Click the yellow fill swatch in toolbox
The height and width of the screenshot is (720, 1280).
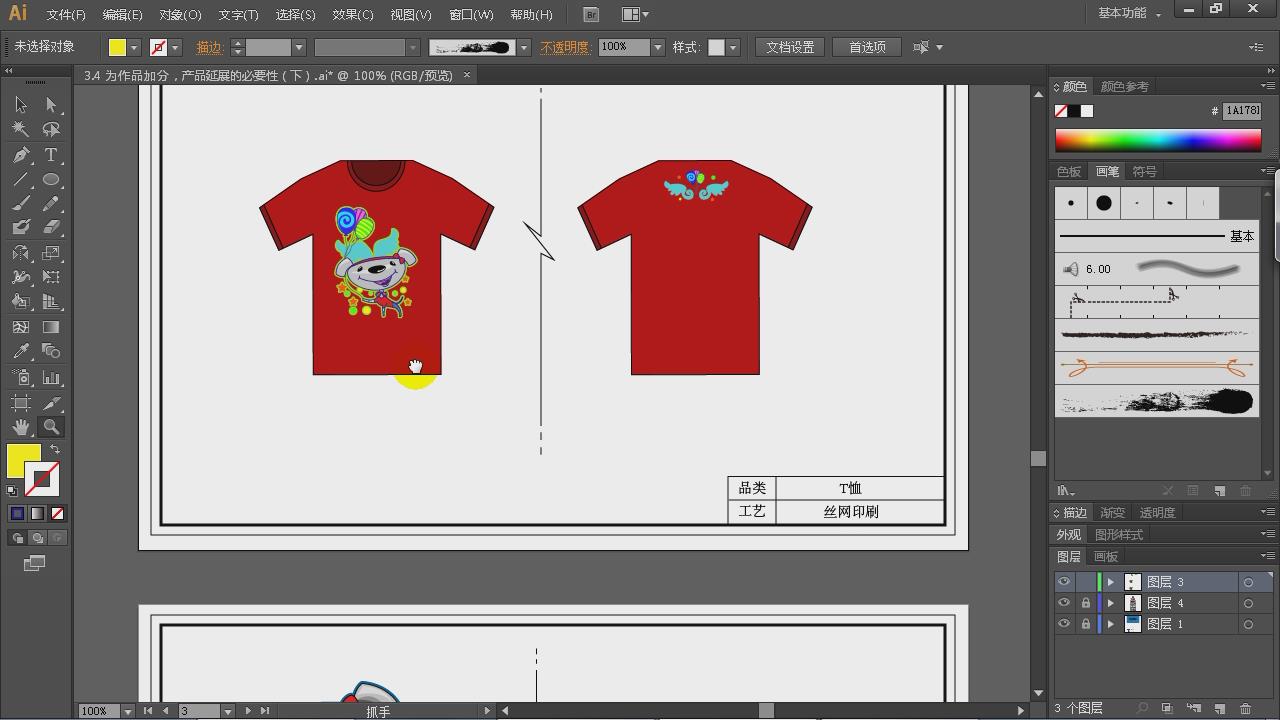point(23,461)
